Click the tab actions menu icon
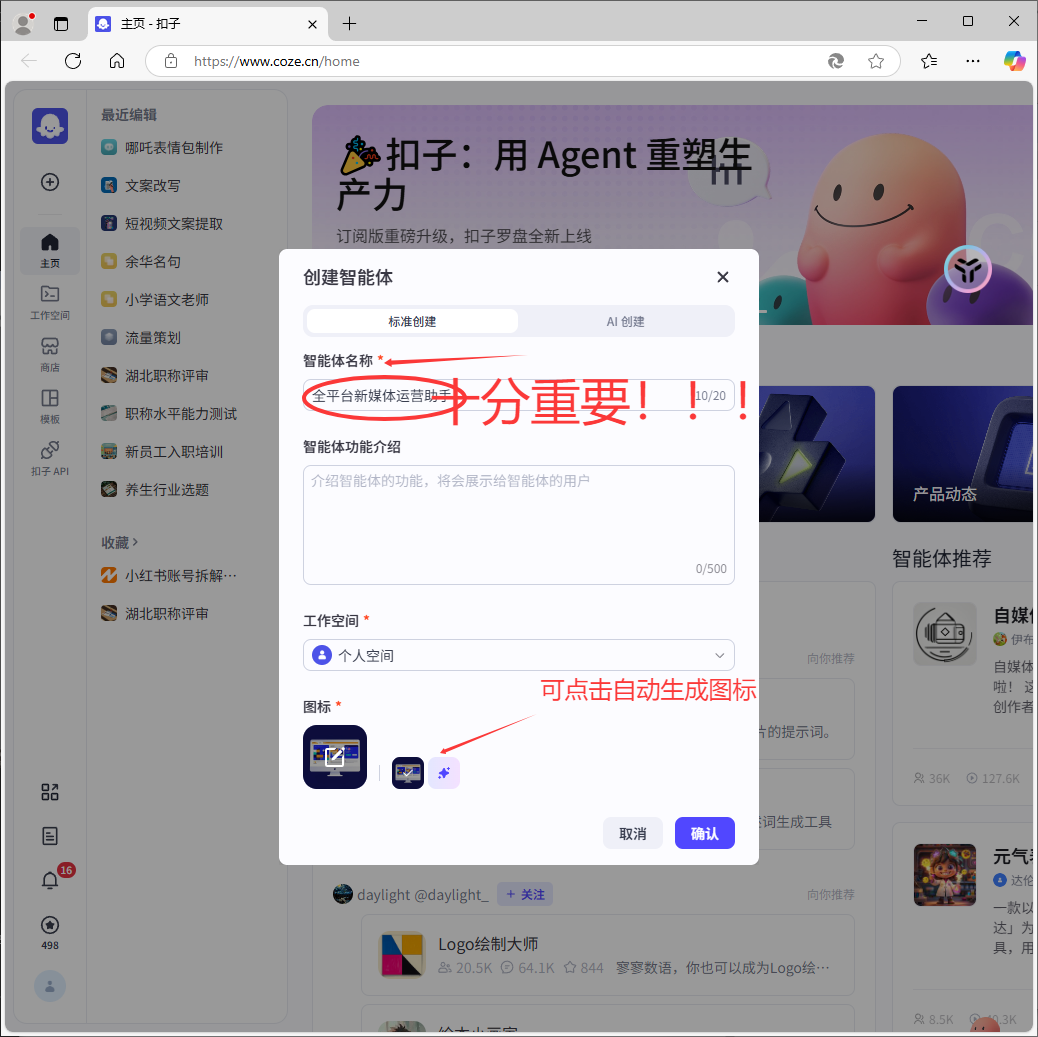This screenshot has height=1037, width=1038. click(61, 25)
